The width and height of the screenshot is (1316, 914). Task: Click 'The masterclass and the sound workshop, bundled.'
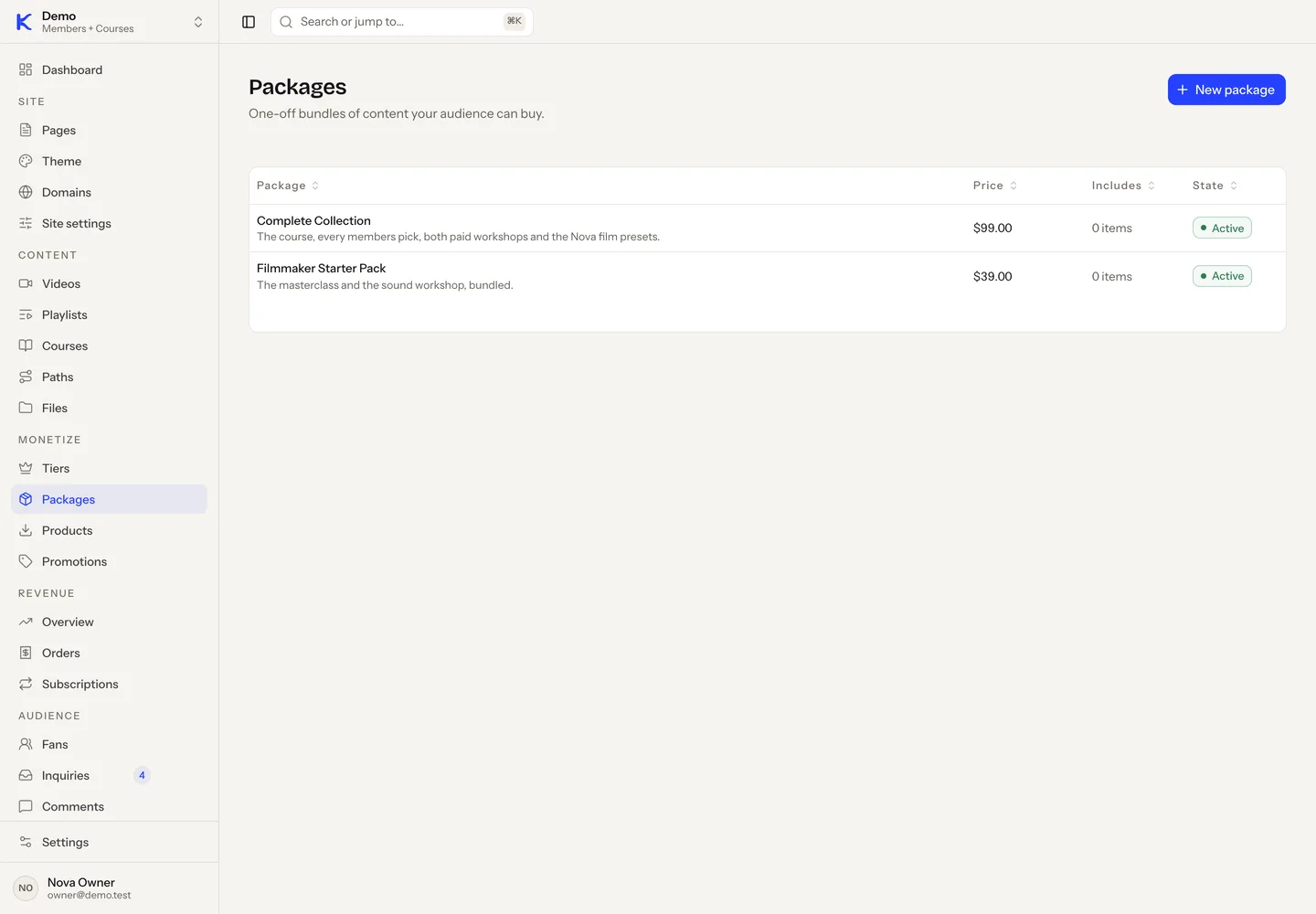(x=385, y=285)
